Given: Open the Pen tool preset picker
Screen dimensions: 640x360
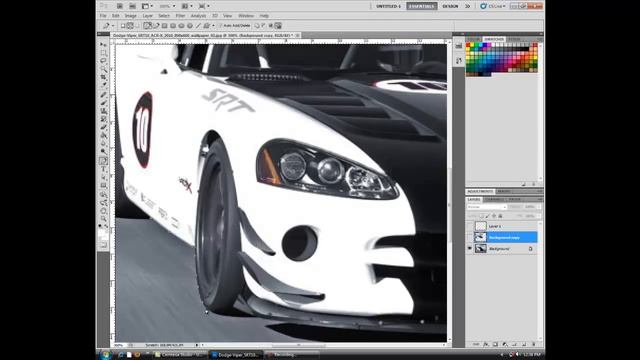Looking at the screenshot, I should tap(113, 25).
